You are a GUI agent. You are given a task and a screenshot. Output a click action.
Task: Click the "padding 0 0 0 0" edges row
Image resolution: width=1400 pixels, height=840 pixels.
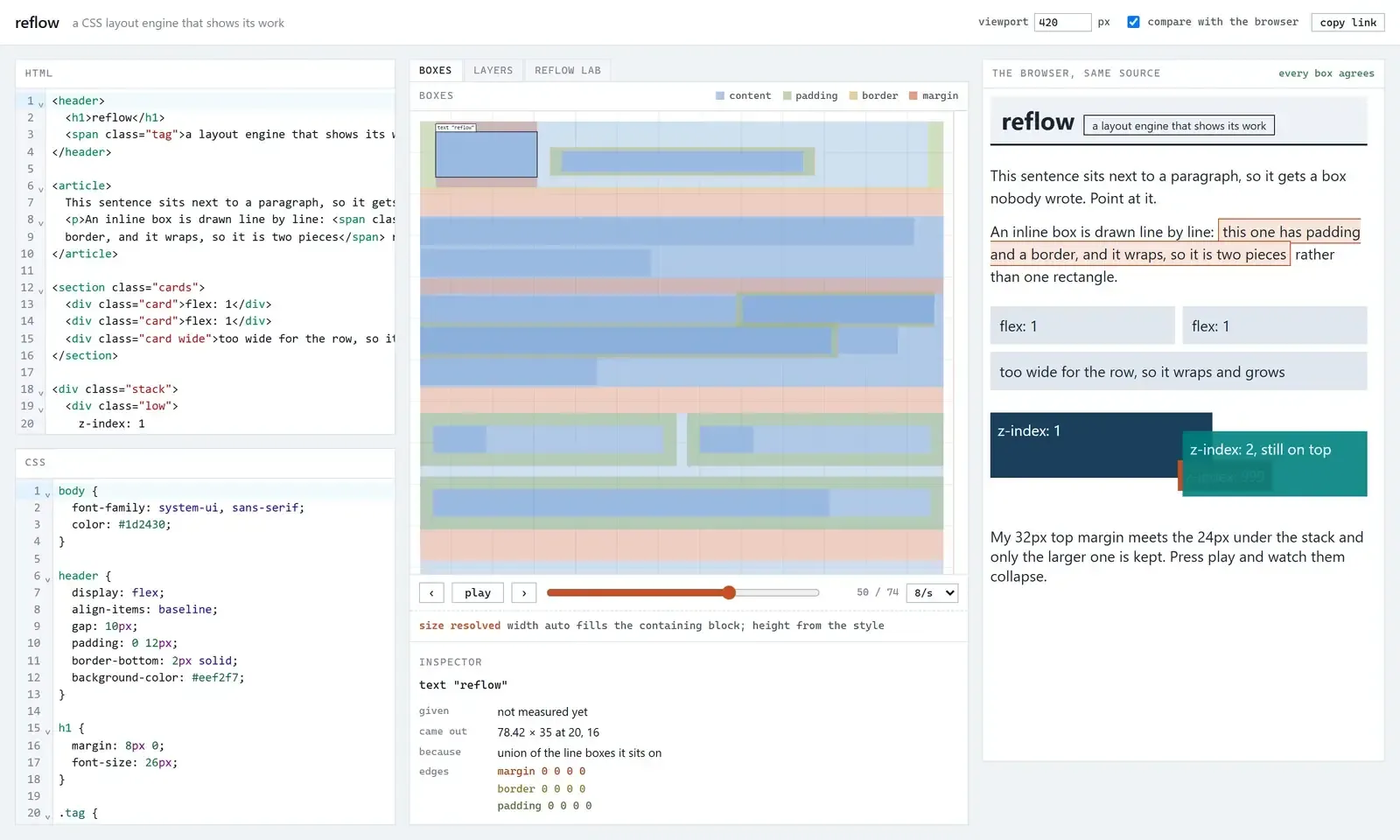(x=544, y=806)
